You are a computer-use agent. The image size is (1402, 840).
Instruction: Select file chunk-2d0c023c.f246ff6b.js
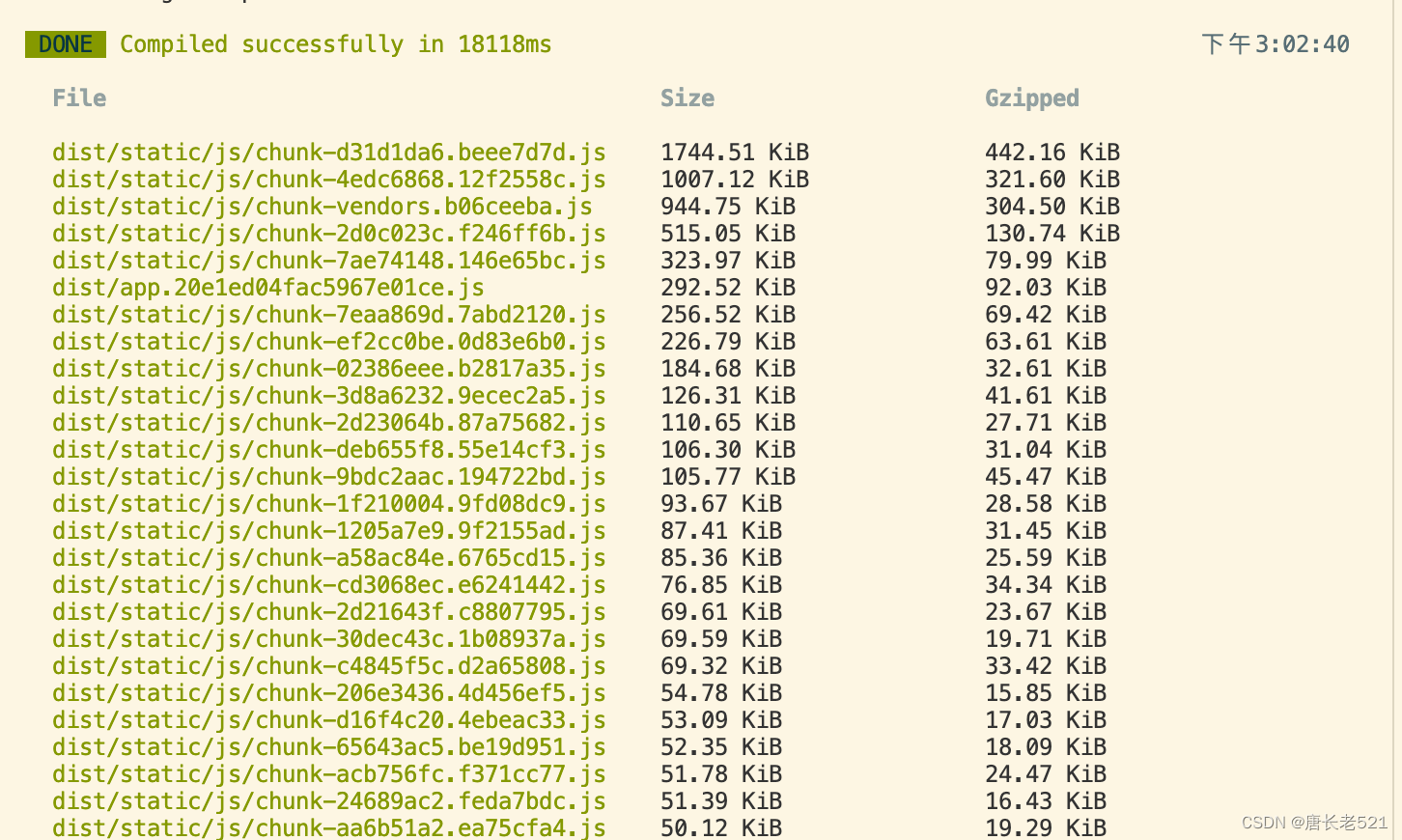pos(329,234)
